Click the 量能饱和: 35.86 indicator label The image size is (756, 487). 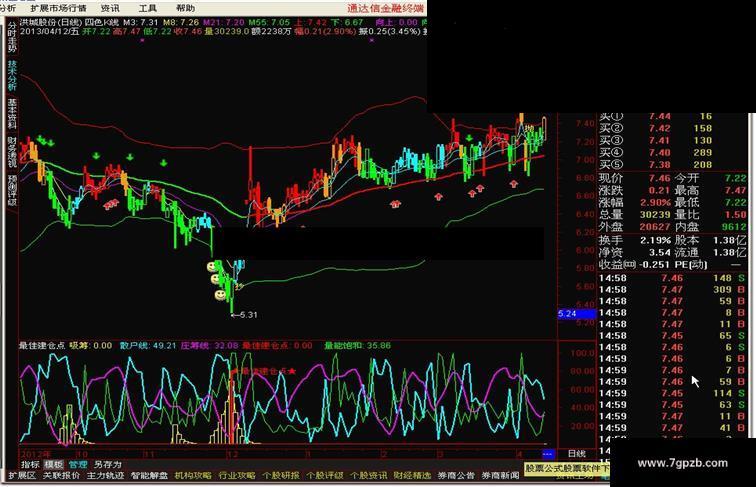pos(357,345)
